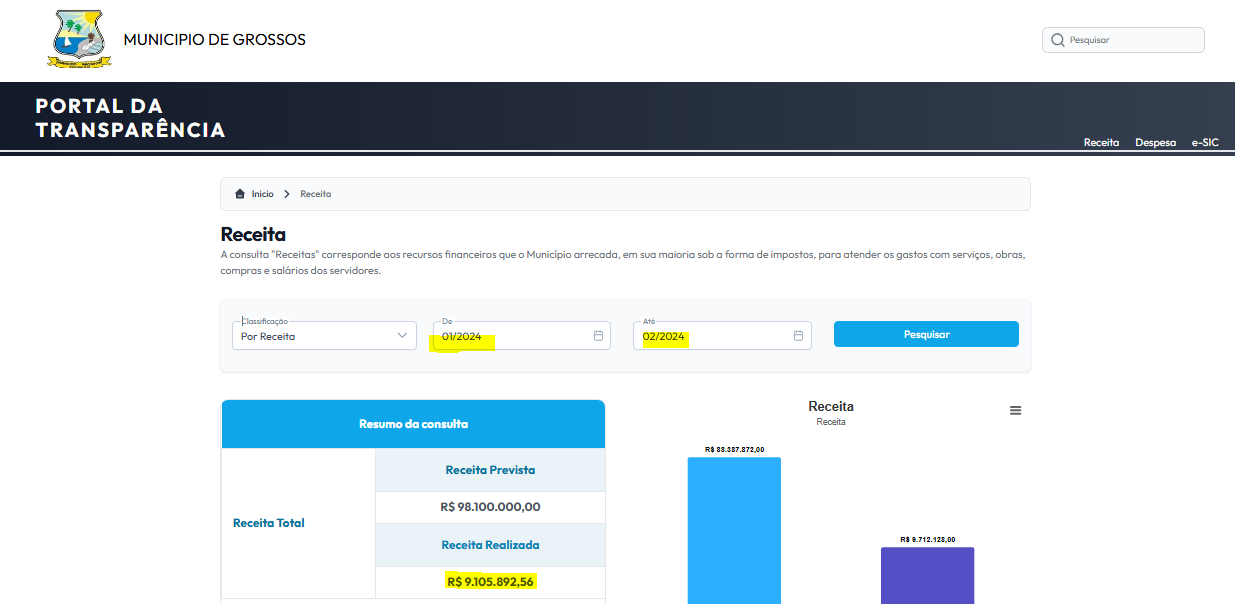The height and width of the screenshot is (604, 1235).
Task: Open the e-SIC menu item
Action: point(1205,143)
